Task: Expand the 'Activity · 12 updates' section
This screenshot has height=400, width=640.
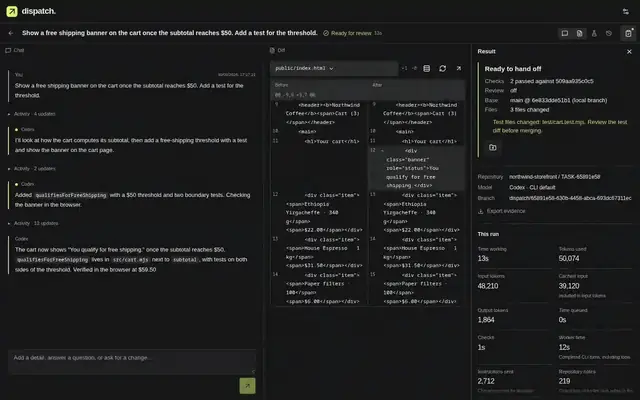Action: pyautogui.click(x=33, y=223)
